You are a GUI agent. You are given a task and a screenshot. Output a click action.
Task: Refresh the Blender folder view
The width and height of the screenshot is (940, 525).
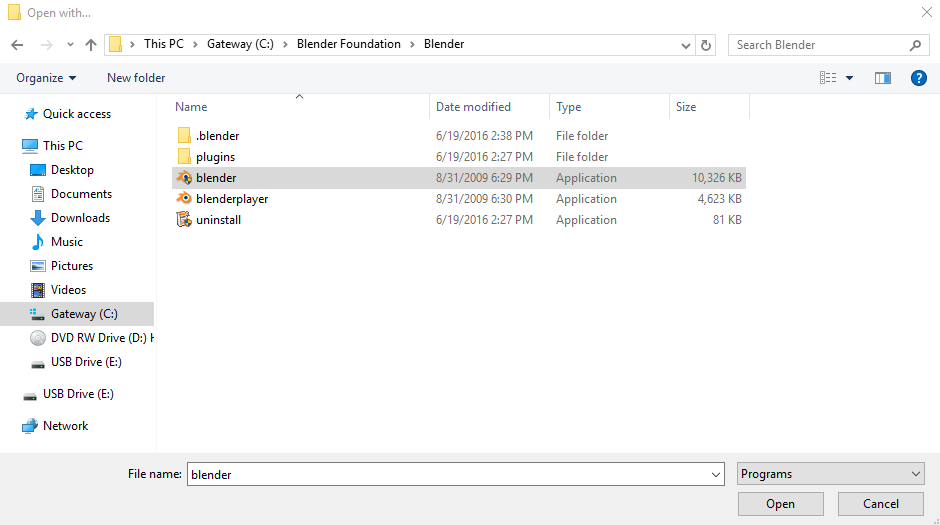pos(706,46)
